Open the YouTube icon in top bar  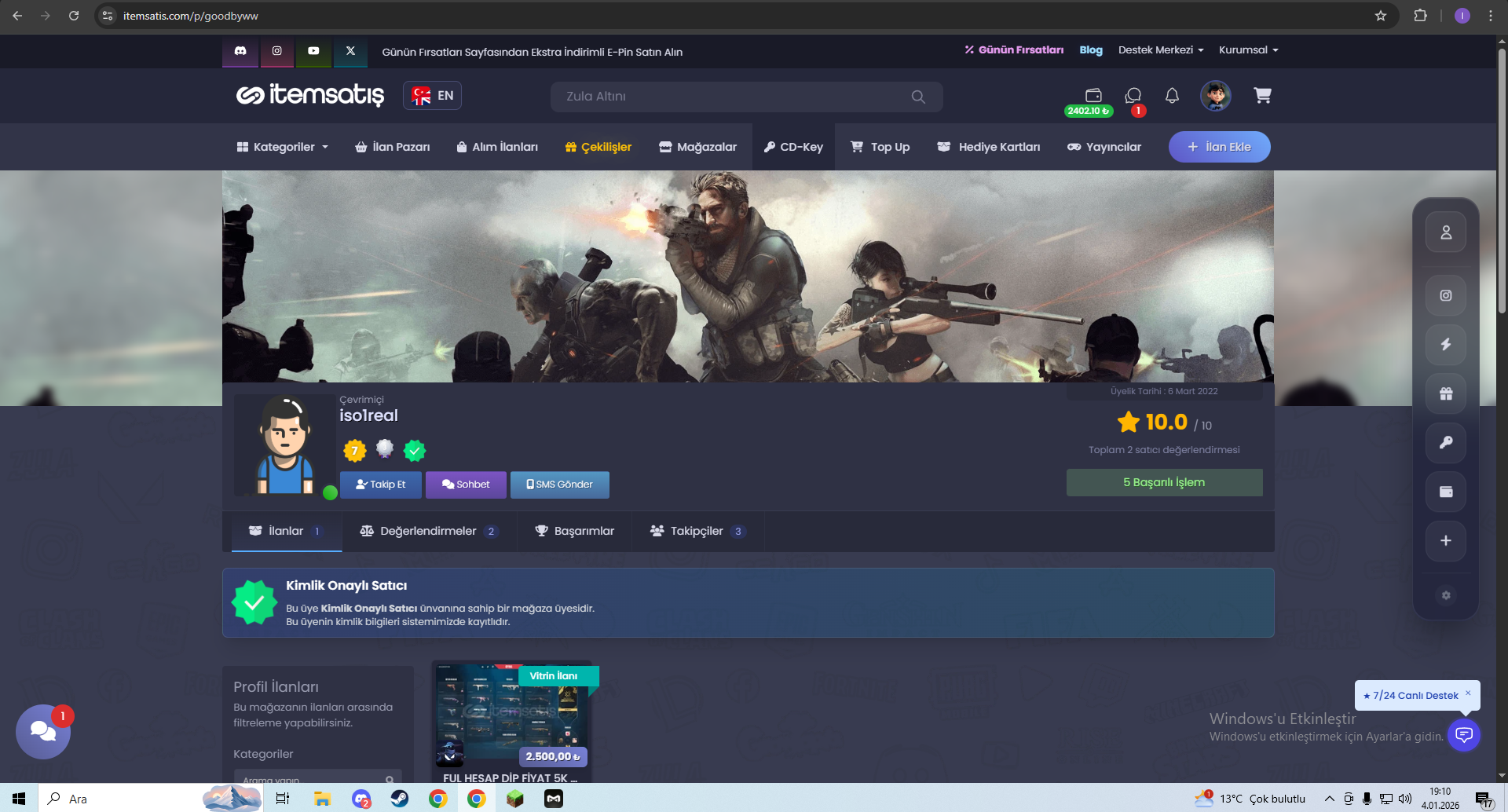click(x=313, y=51)
